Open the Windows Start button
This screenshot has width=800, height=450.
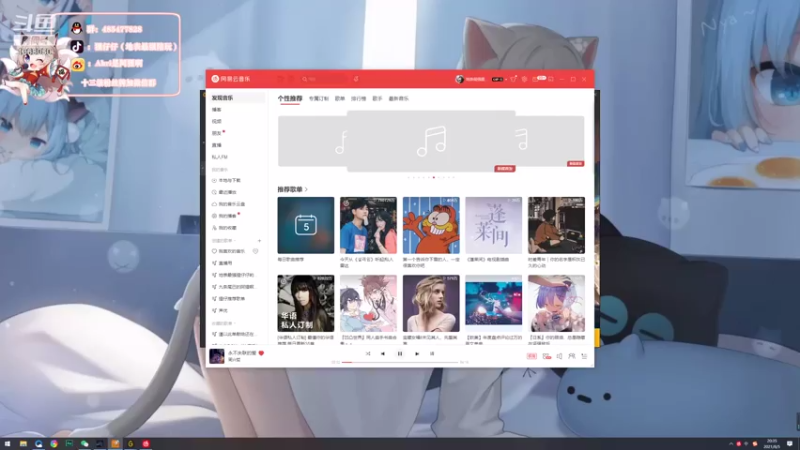click(x=7, y=444)
